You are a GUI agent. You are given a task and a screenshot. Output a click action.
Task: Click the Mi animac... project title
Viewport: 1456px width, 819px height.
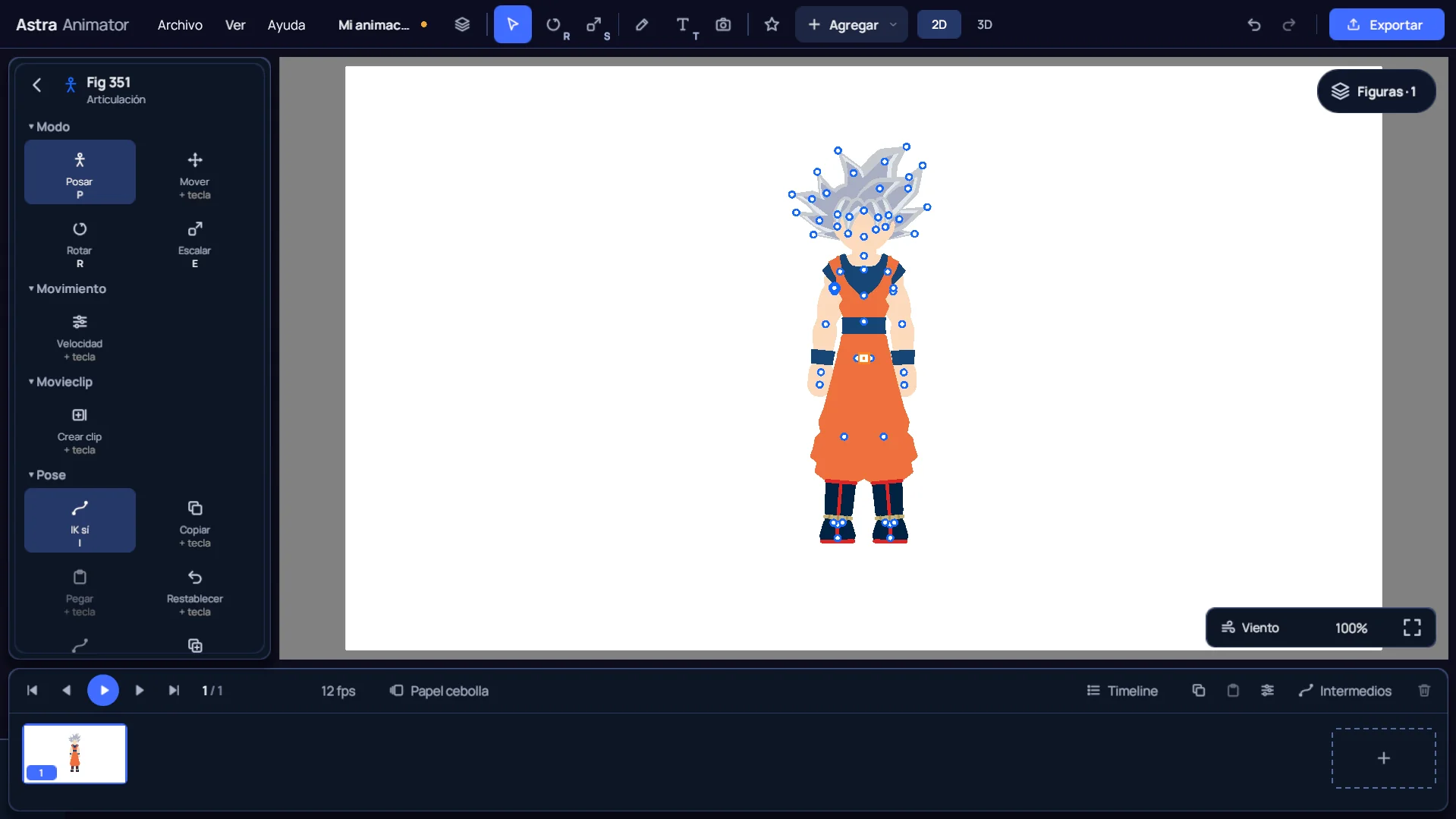pyautogui.click(x=374, y=25)
